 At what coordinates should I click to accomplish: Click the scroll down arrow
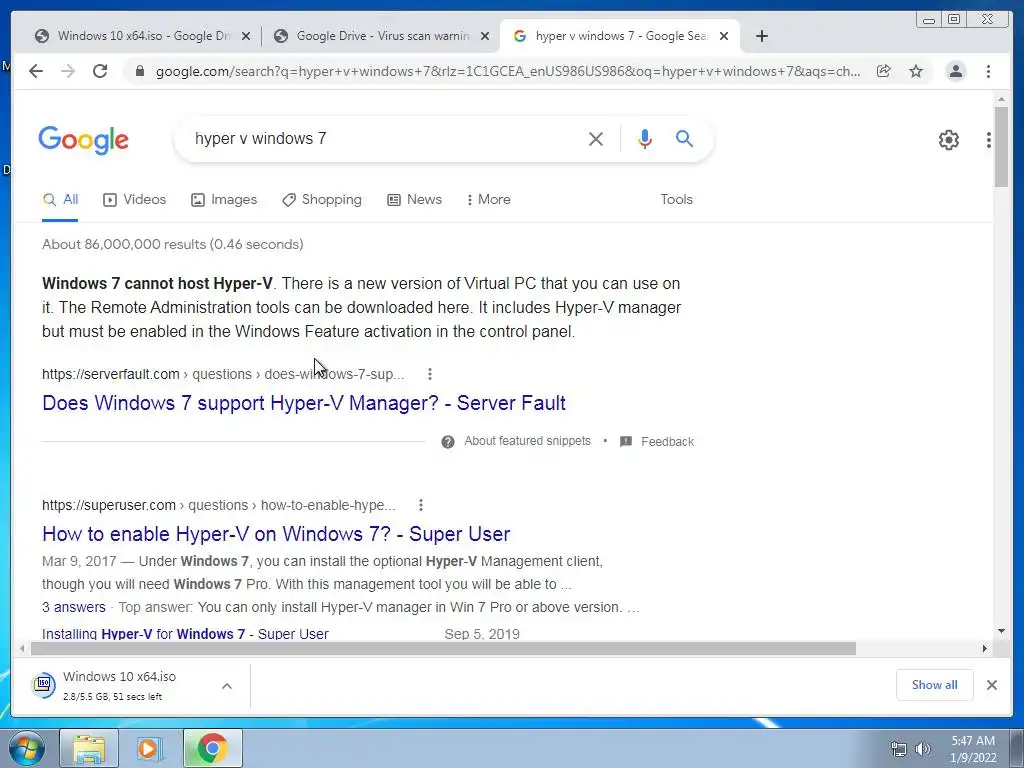(x=1002, y=631)
